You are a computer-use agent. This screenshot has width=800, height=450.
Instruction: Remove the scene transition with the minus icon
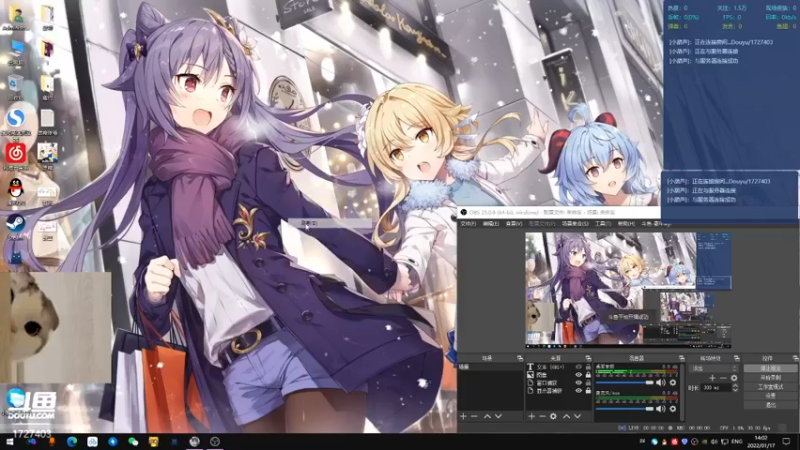tap(723, 378)
